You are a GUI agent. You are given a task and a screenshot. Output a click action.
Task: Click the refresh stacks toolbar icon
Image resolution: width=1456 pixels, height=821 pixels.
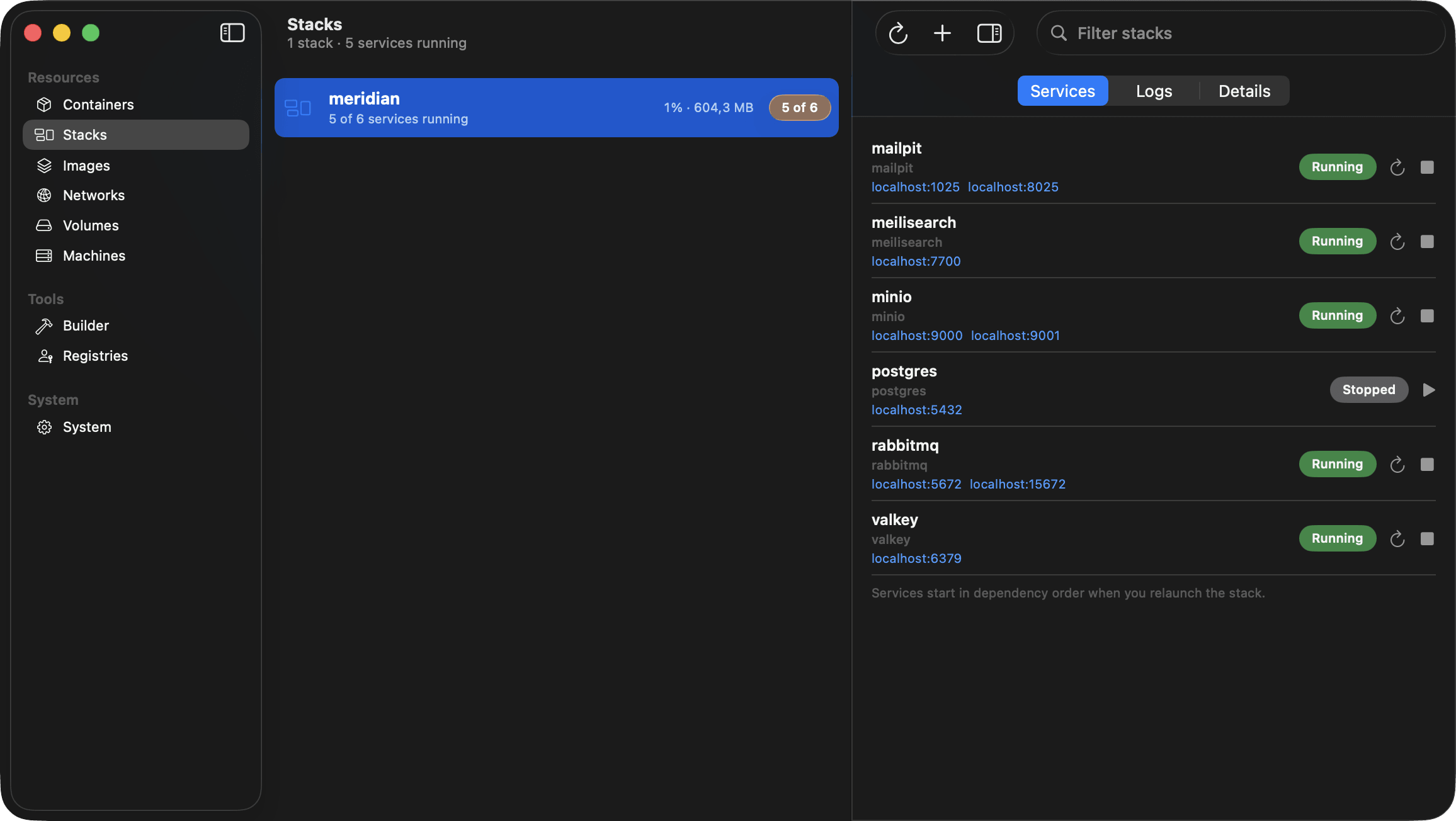898,33
